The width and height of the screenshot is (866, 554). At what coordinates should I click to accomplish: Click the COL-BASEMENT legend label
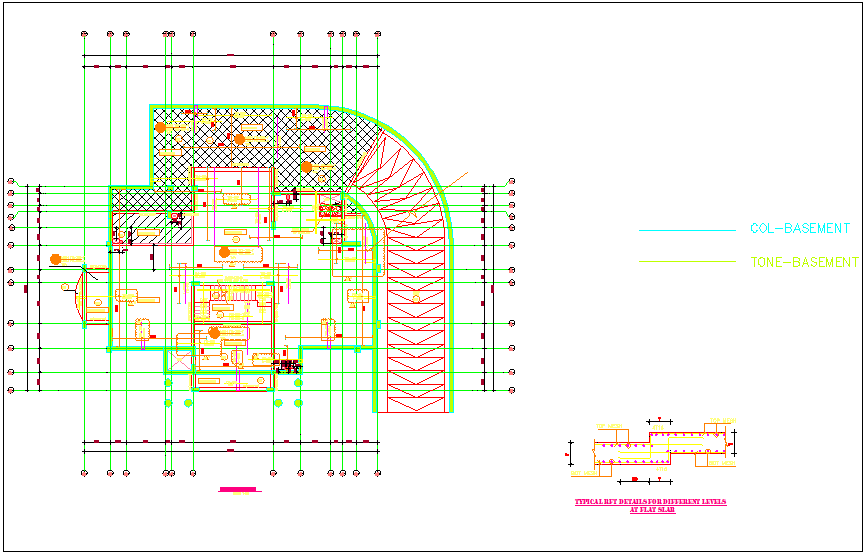point(799,229)
